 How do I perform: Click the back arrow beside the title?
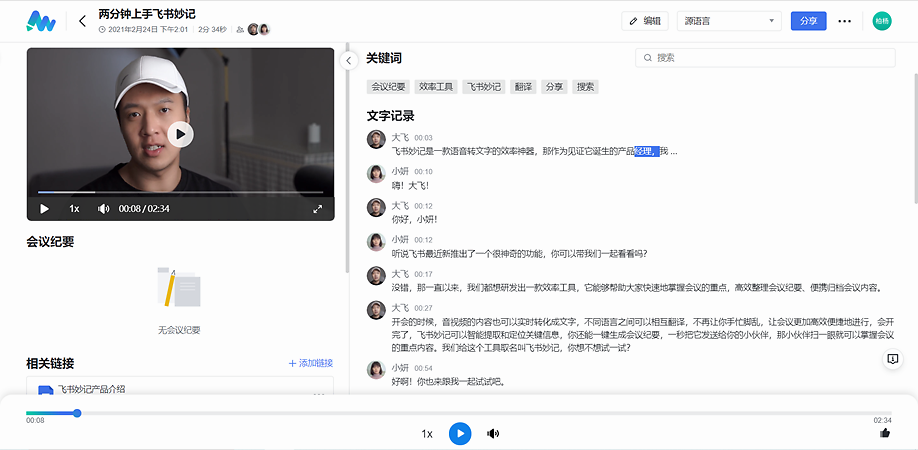click(82, 21)
